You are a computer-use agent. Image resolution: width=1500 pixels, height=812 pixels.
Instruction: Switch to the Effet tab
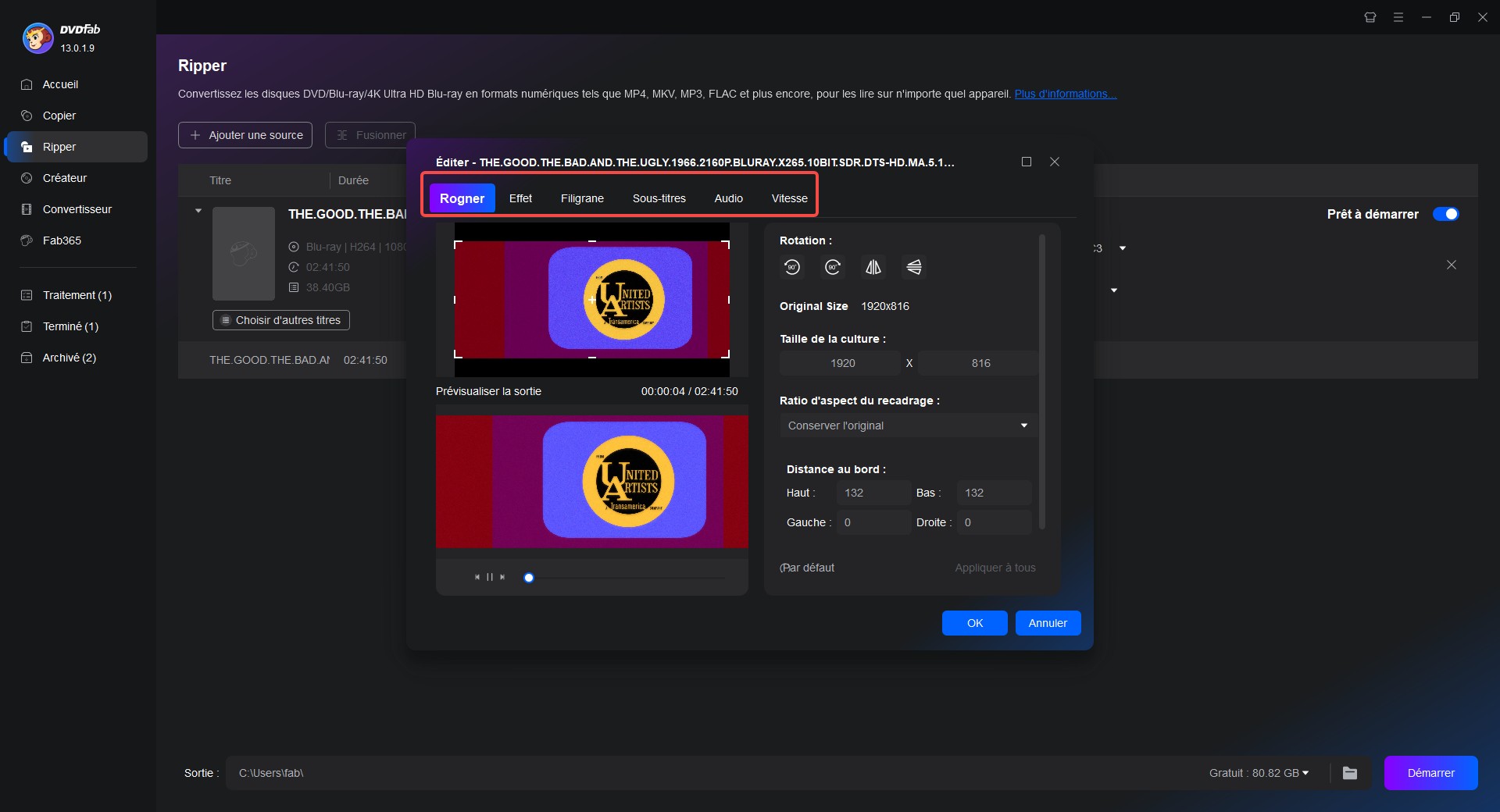click(x=520, y=198)
